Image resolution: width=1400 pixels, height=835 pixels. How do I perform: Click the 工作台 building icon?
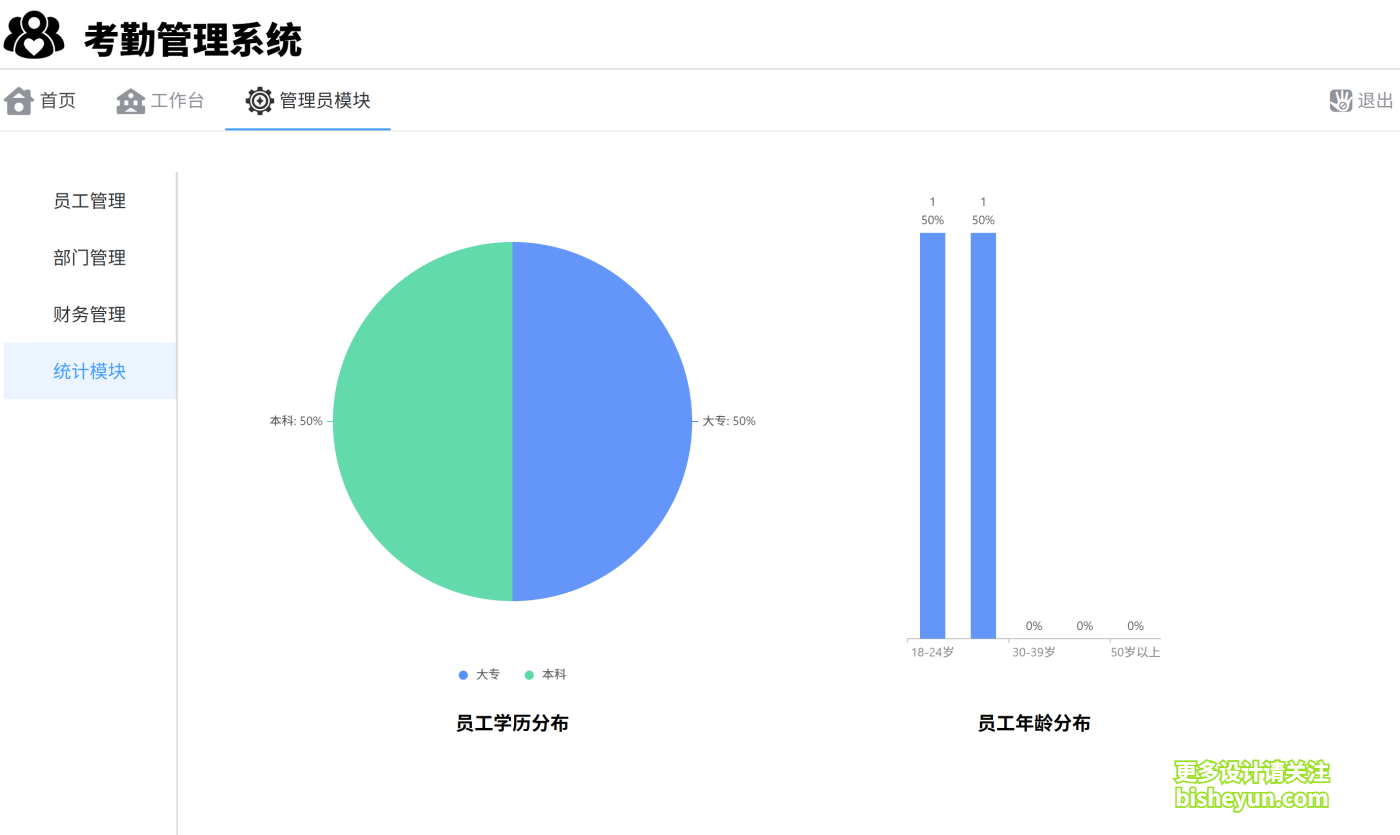131,101
